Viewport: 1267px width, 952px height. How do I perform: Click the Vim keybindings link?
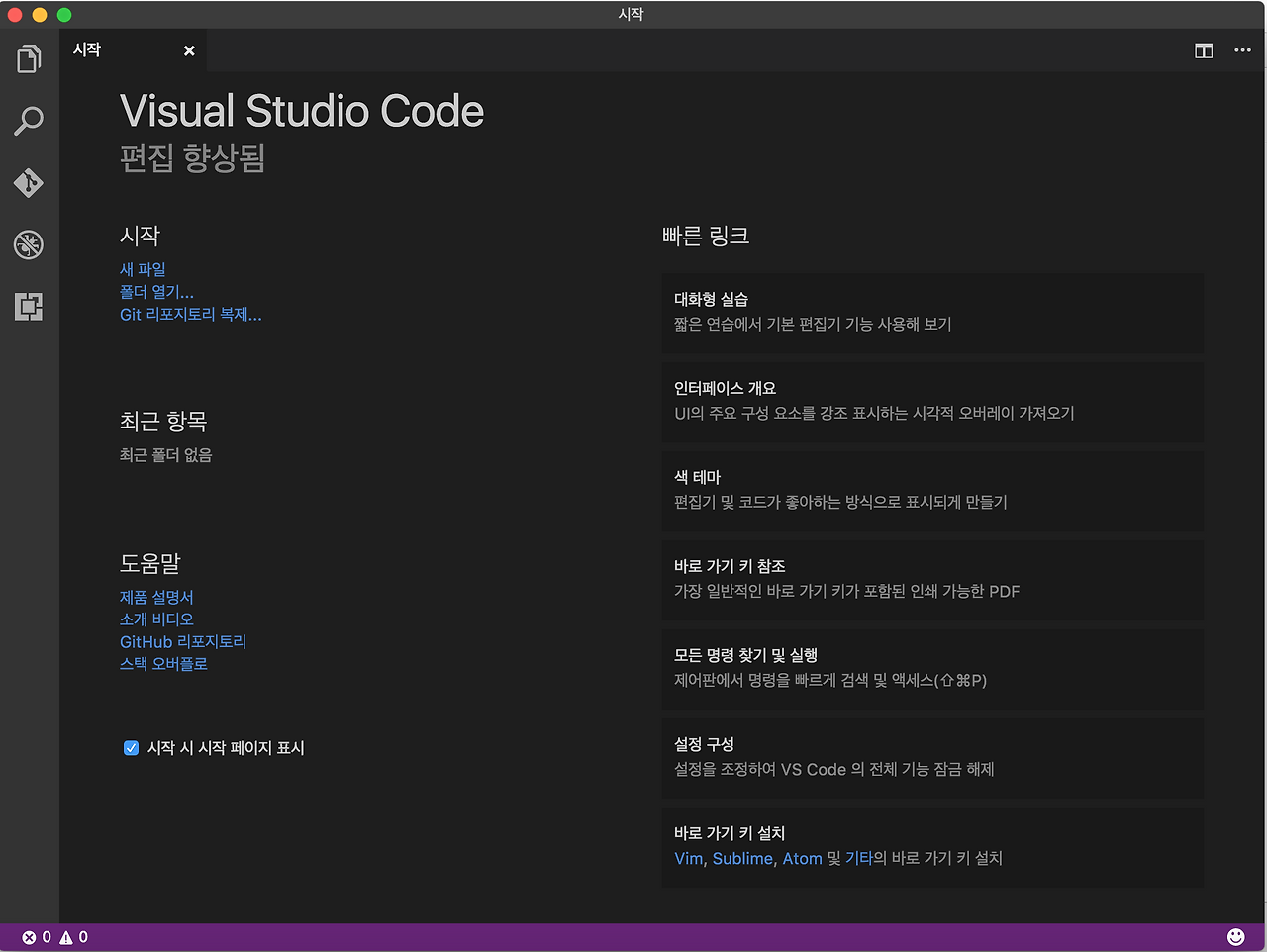(687, 858)
